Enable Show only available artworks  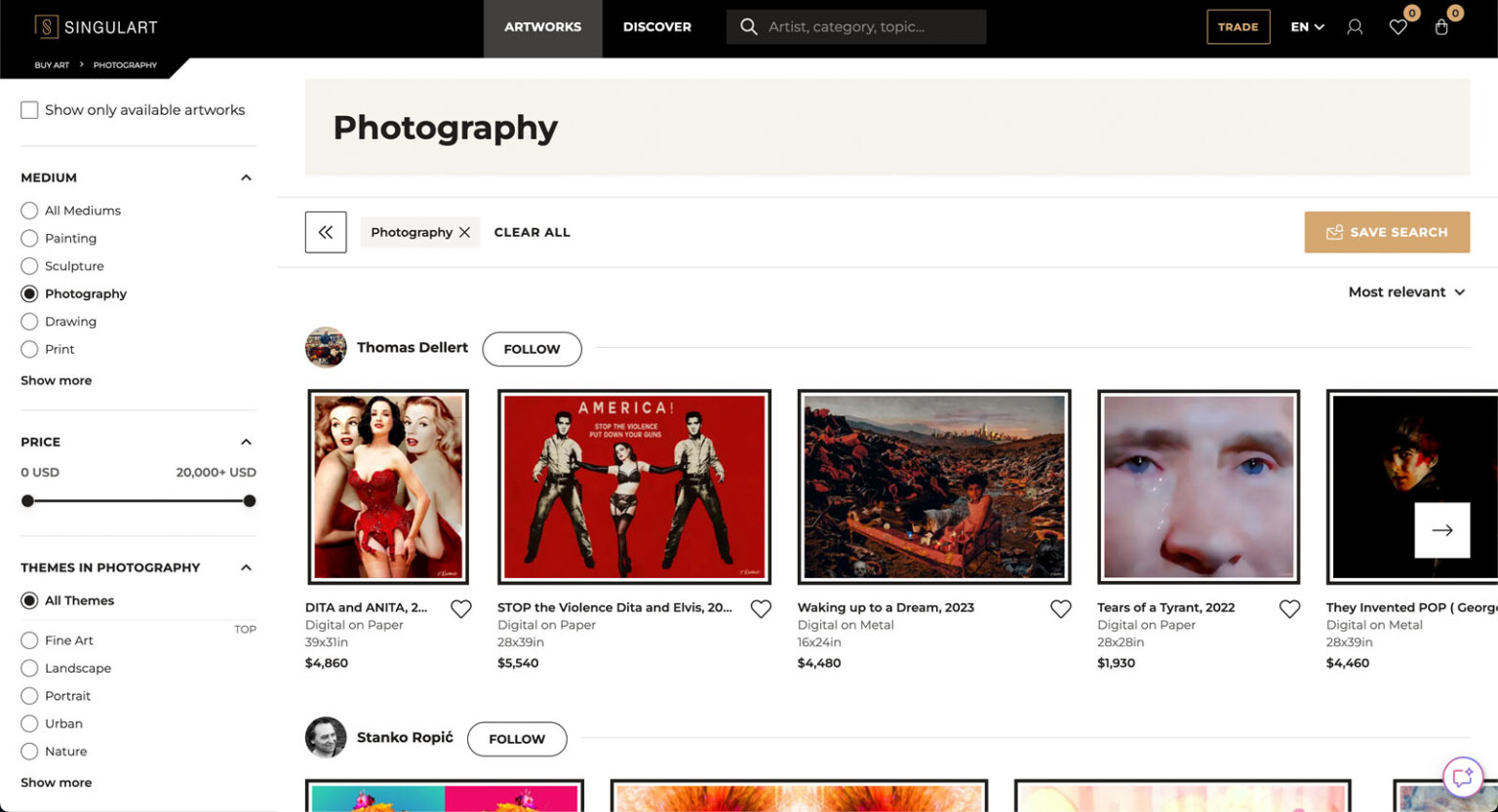click(x=29, y=109)
